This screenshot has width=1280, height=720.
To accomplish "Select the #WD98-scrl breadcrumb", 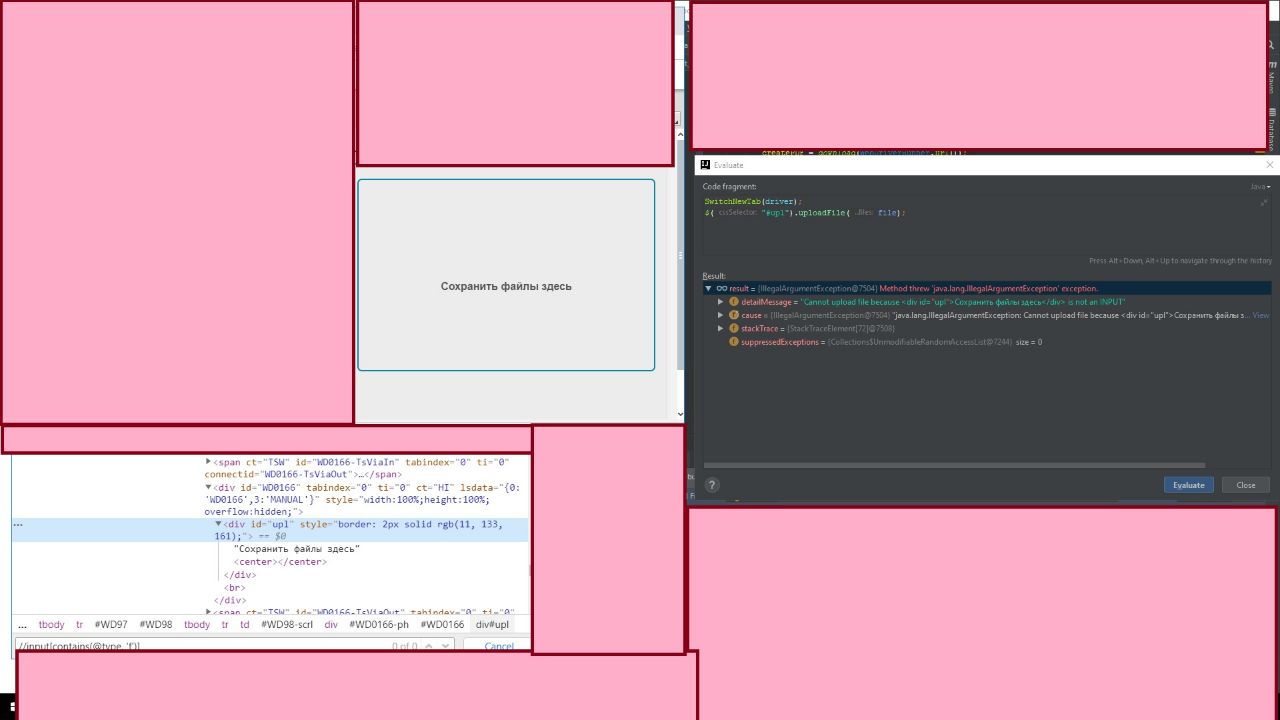I will click(x=287, y=625).
